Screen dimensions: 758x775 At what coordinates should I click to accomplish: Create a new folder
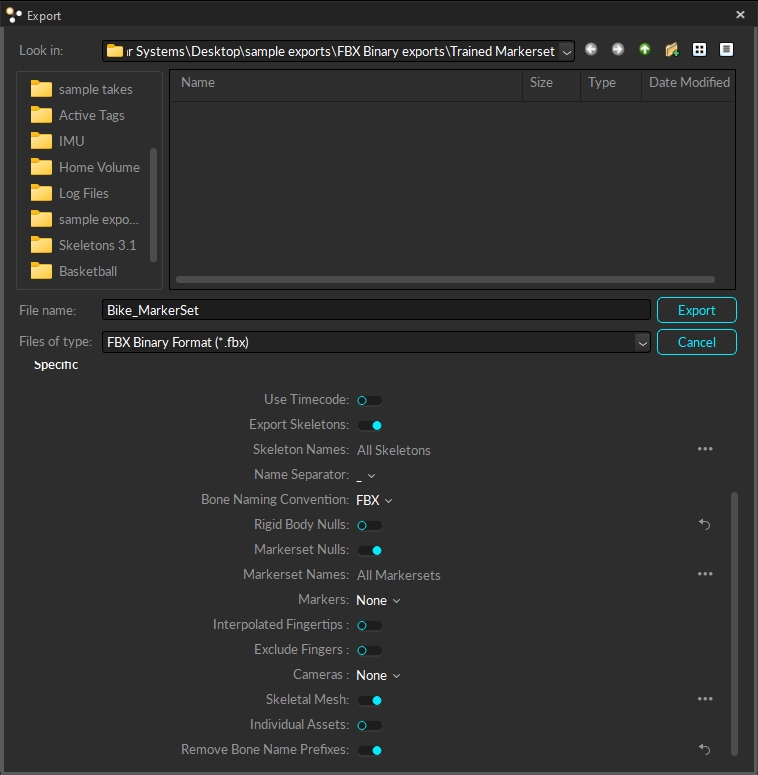pyautogui.click(x=672, y=49)
